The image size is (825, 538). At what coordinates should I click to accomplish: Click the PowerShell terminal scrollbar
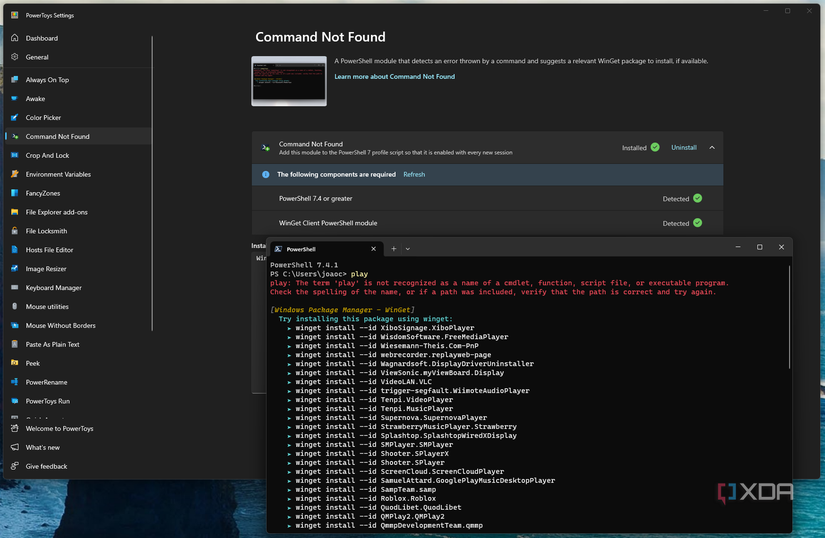(789, 317)
